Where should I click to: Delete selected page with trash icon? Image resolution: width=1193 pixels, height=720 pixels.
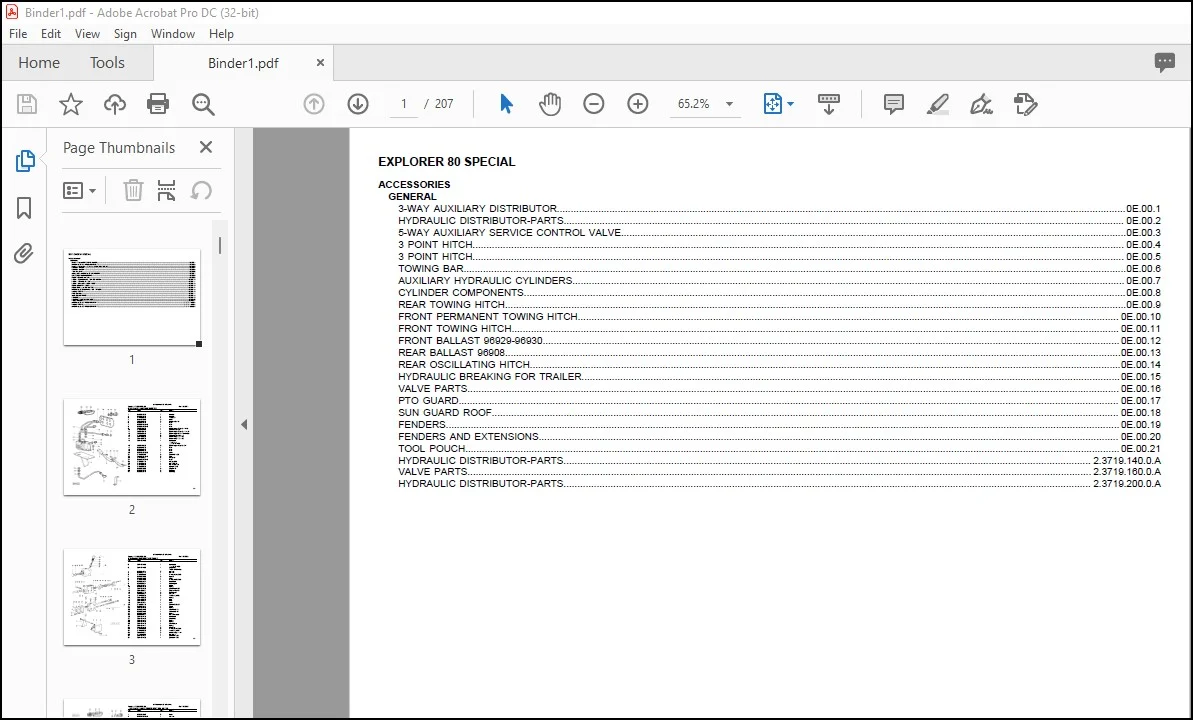(x=133, y=190)
